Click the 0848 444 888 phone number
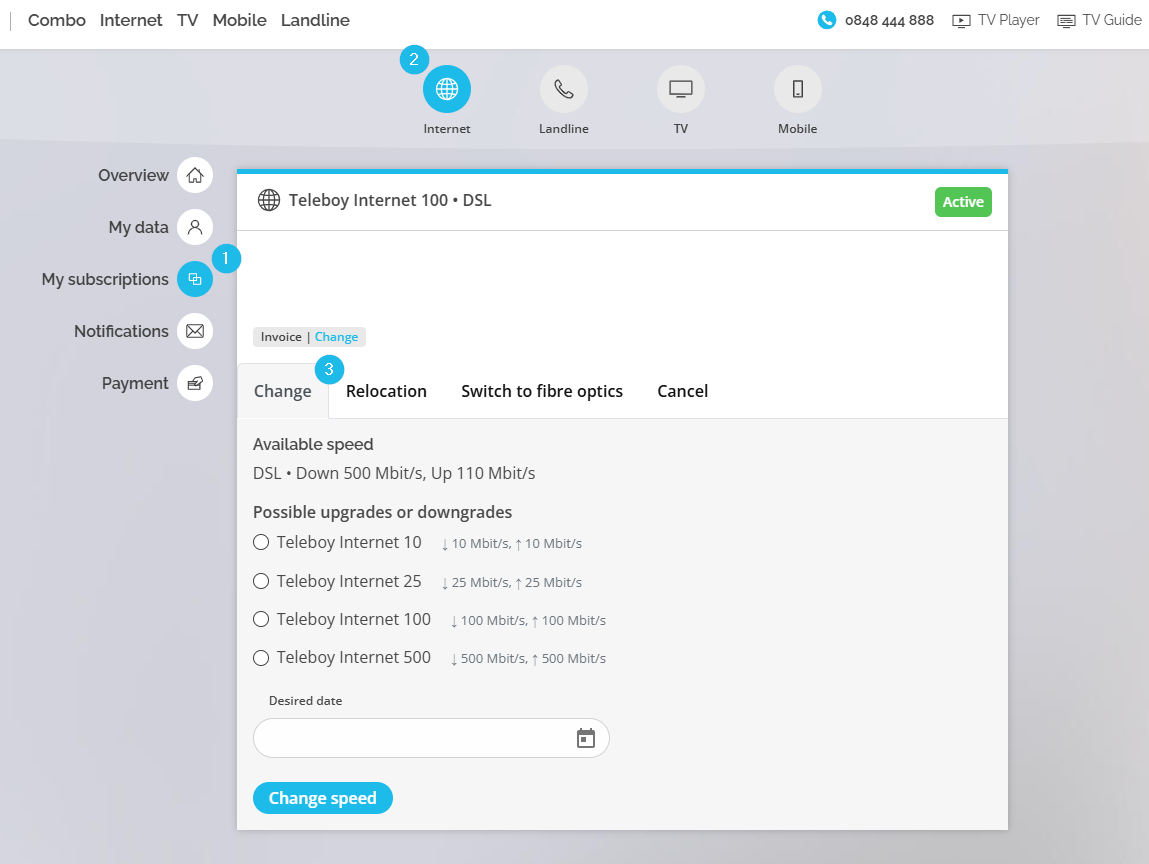Viewport: 1149px width, 864px height. pos(889,21)
